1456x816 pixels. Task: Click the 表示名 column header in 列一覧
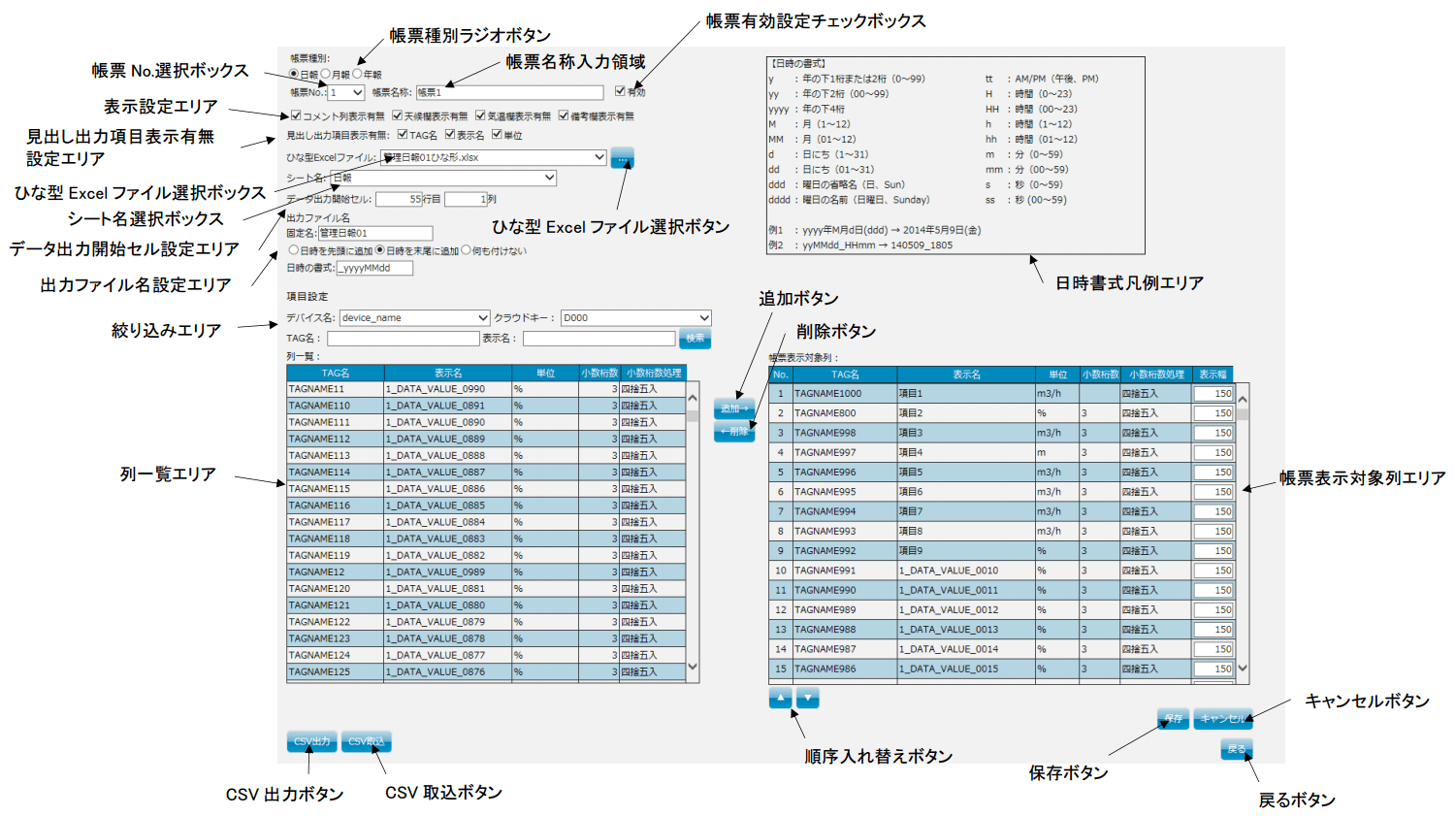447,374
